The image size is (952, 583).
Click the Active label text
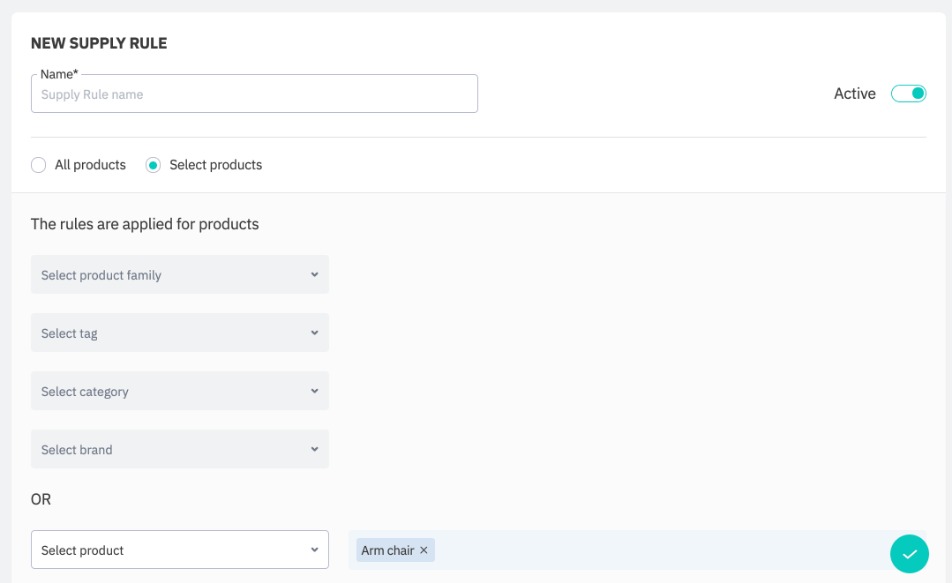[854, 93]
